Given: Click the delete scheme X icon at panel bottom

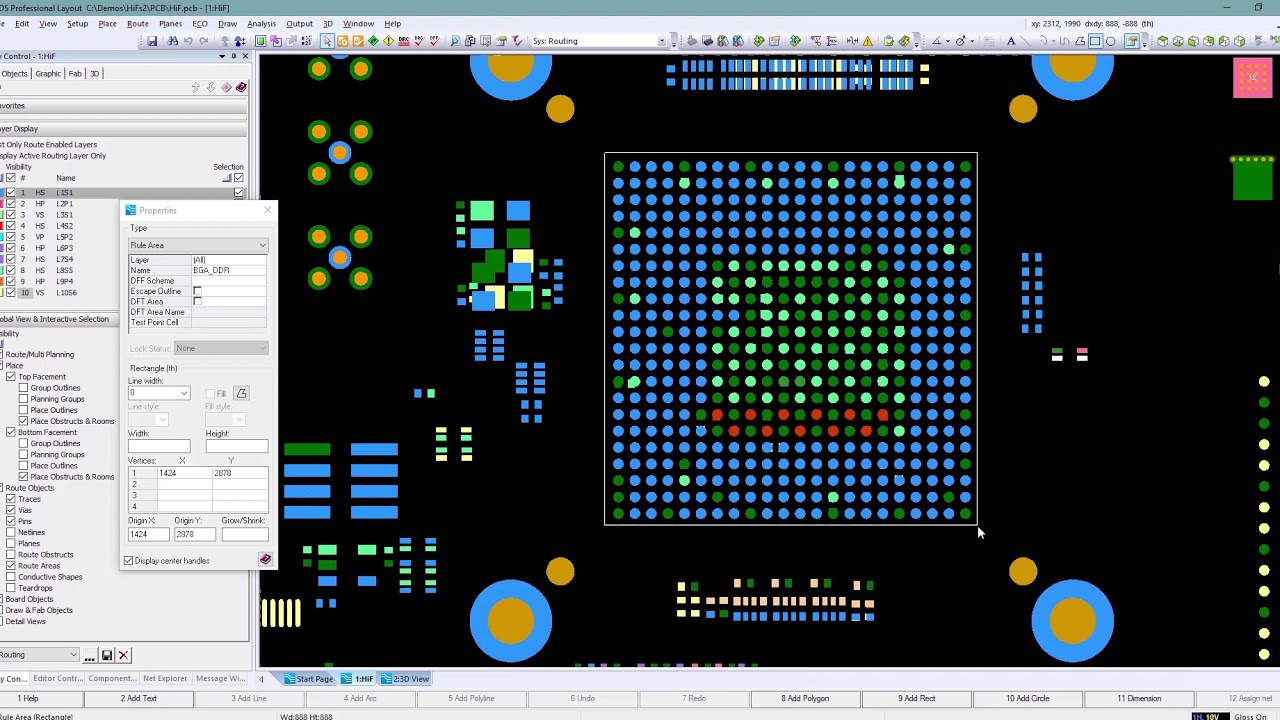Looking at the screenshot, I should [124, 655].
